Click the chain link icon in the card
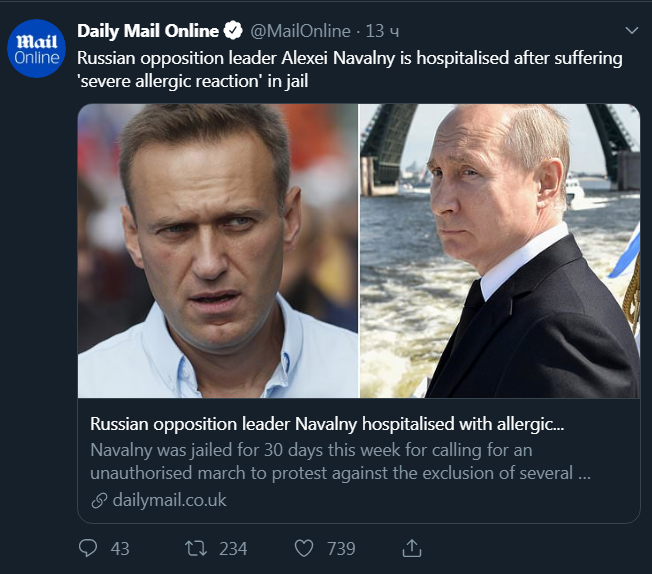The height and width of the screenshot is (574, 652). 99,500
